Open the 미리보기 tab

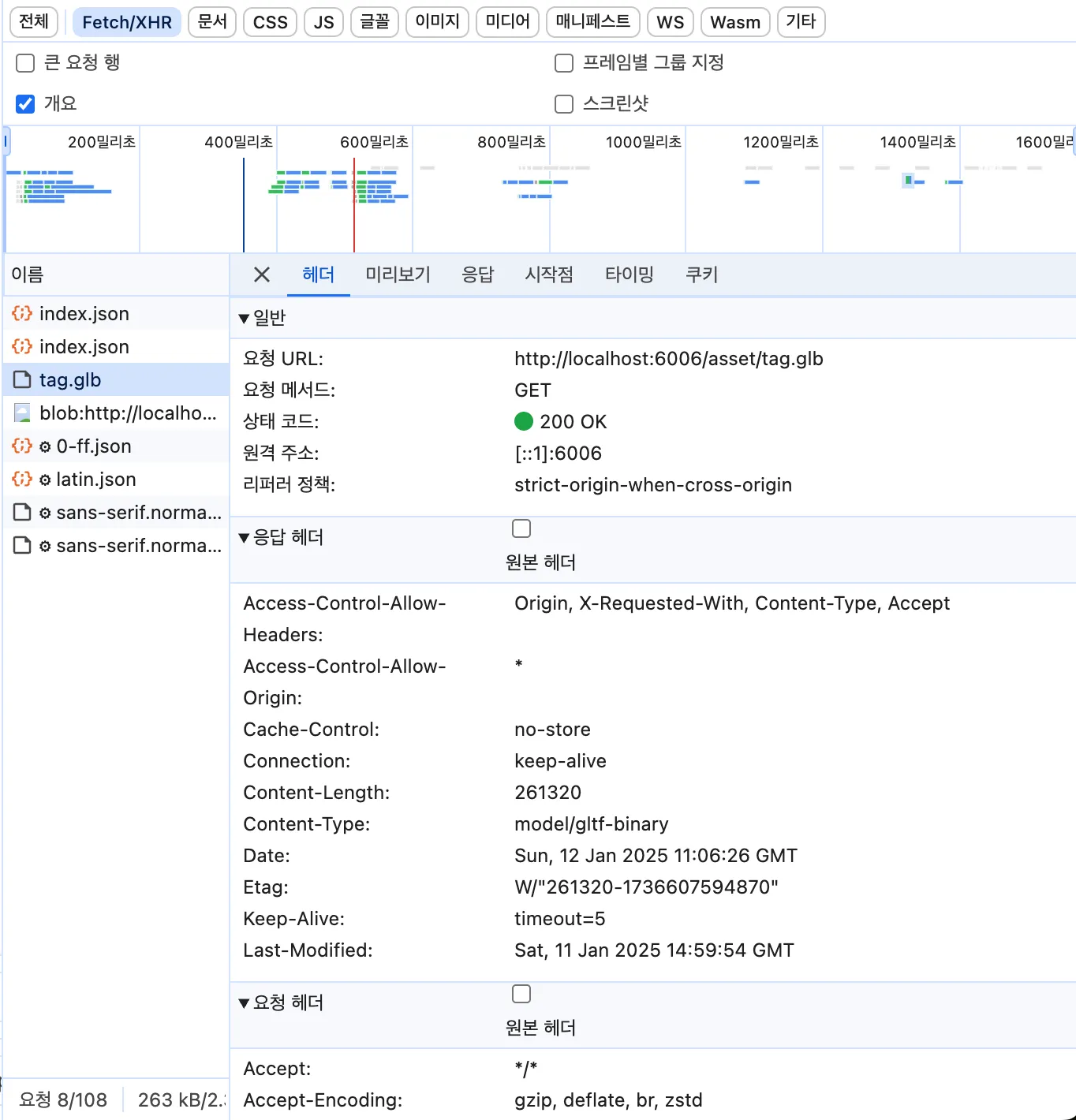398,274
